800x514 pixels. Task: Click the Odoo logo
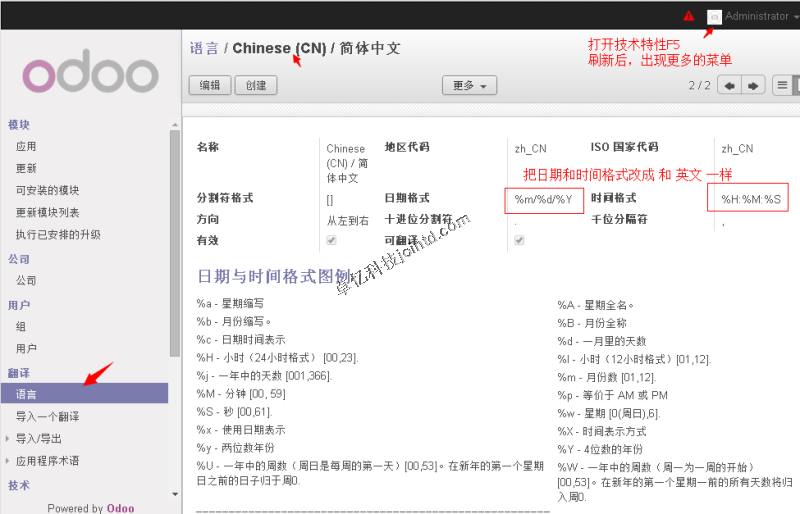90,74
